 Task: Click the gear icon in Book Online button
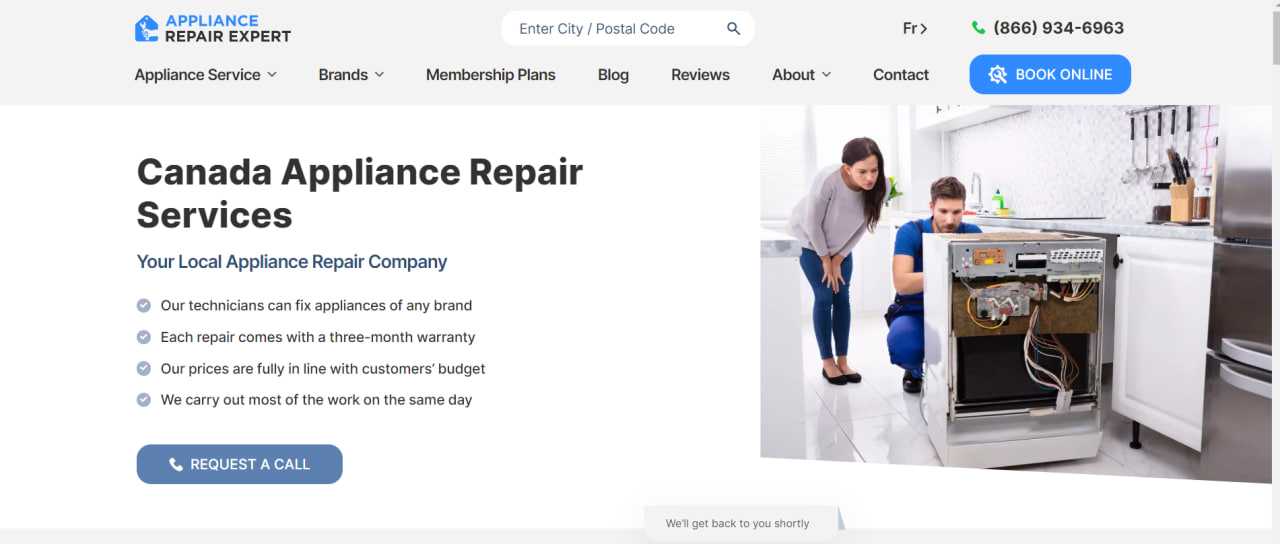(x=997, y=75)
